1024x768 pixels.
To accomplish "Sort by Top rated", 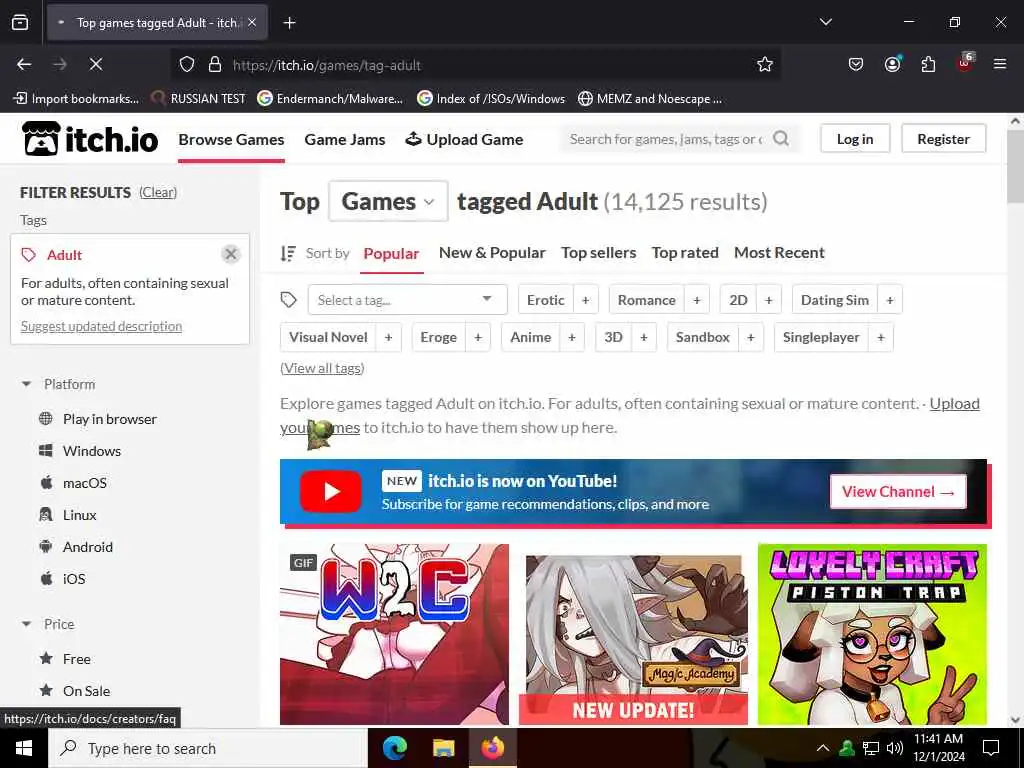I will [x=685, y=252].
